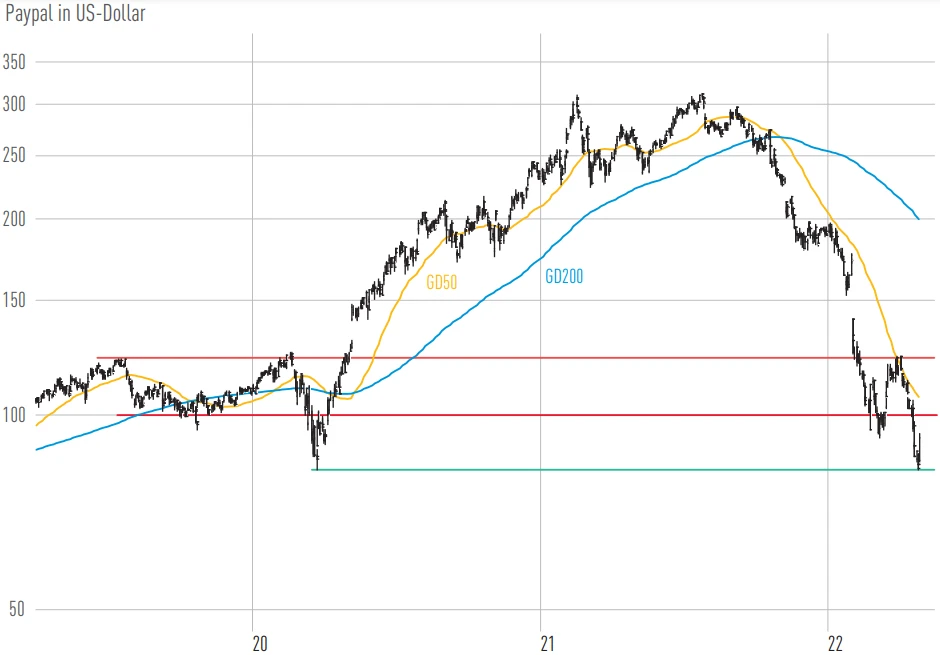Click the 2020 price low touching green line
Screen dimensions: 940x655
click(316, 466)
